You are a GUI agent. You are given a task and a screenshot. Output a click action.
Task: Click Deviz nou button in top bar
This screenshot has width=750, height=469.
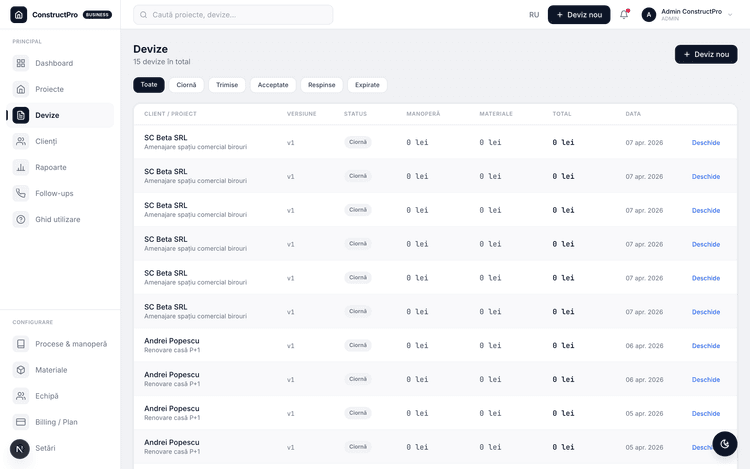pos(579,15)
